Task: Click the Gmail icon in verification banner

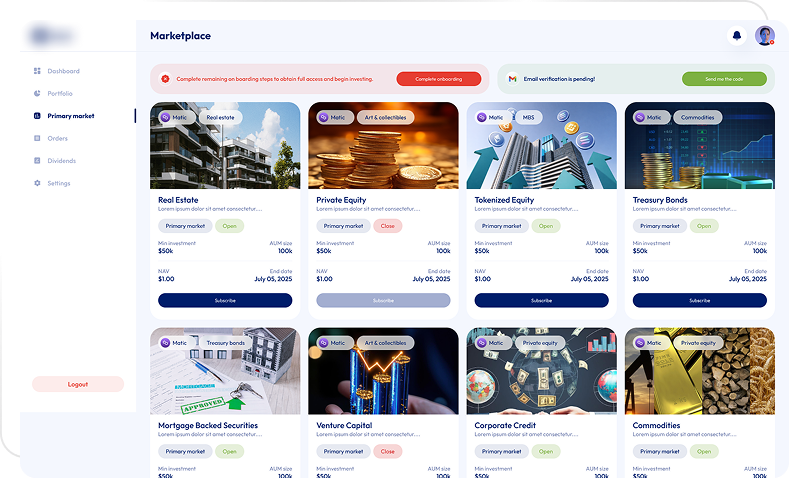Action: click(x=512, y=78)
